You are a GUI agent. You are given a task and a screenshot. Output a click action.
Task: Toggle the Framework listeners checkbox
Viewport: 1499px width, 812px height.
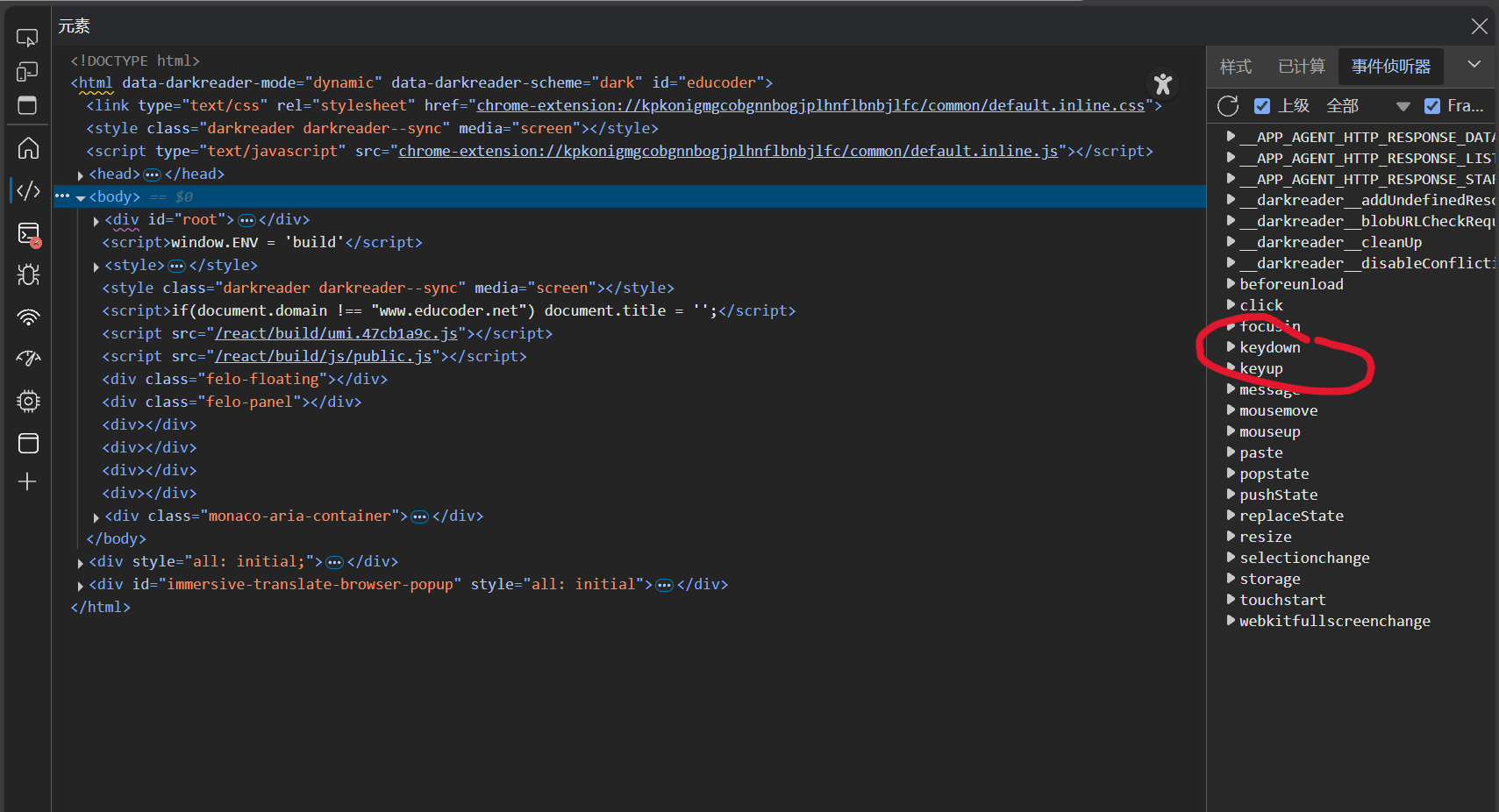(1432, 106)
